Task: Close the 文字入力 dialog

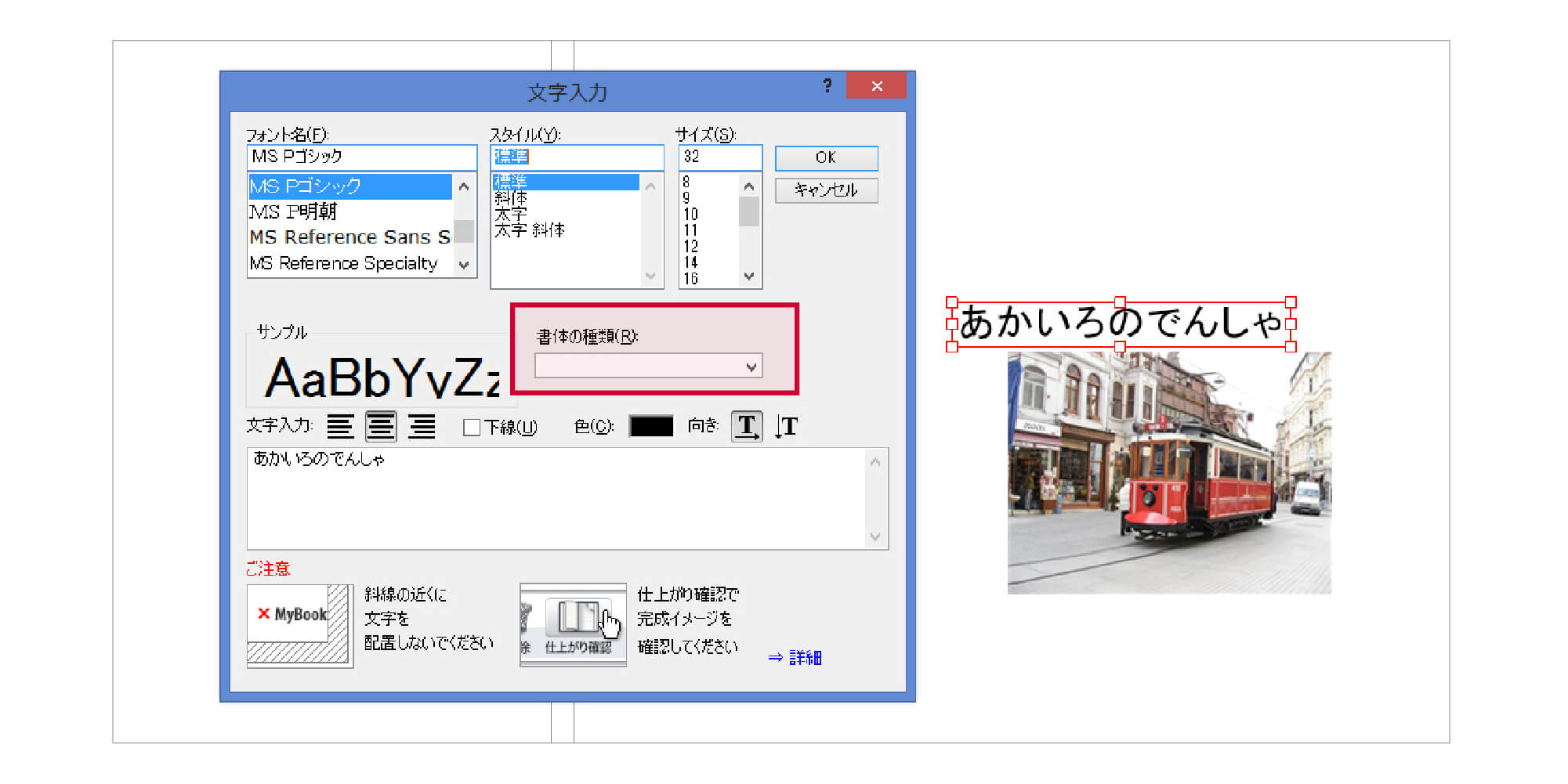Action: pos(876,85)
